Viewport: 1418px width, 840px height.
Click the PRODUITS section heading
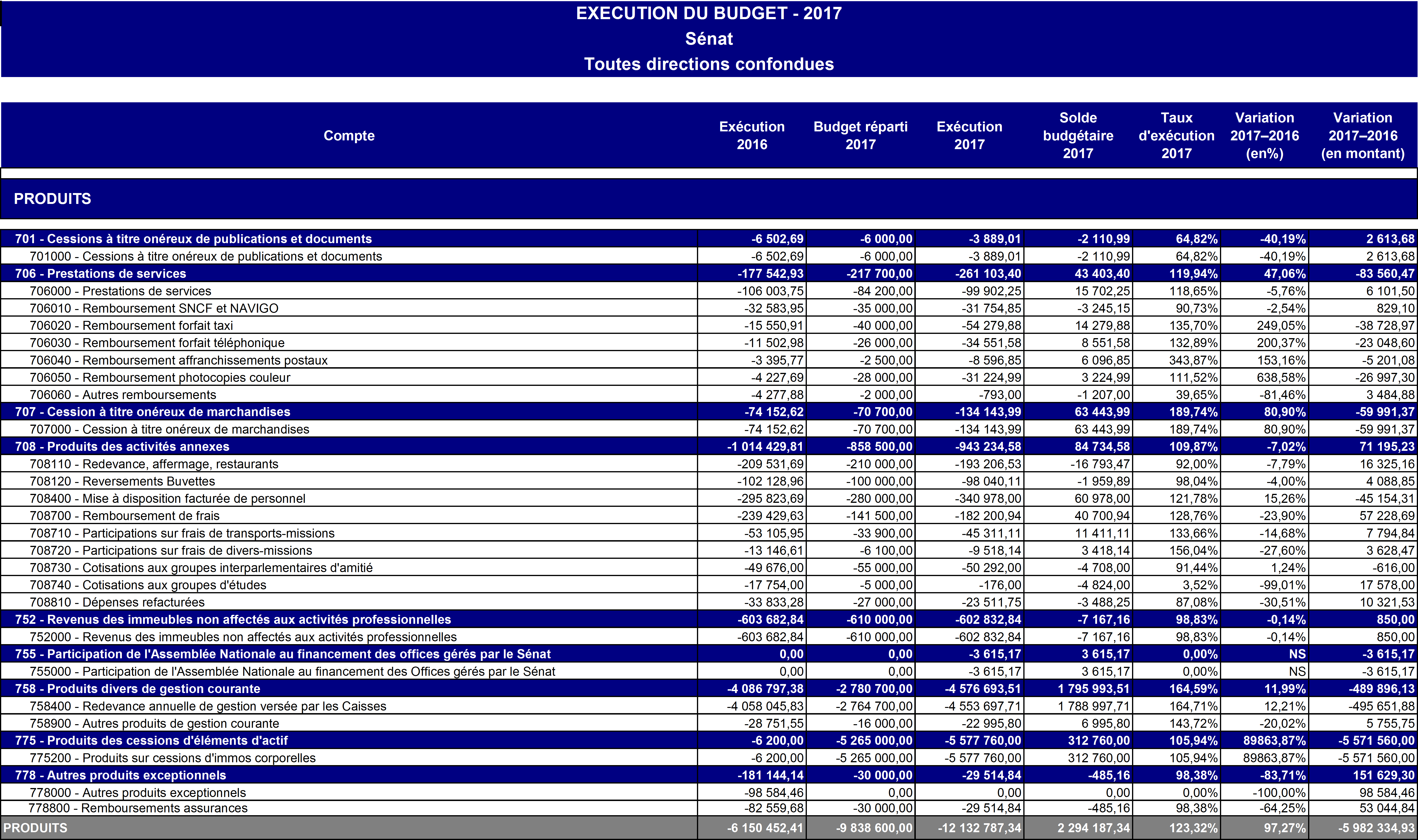(52, 199)
